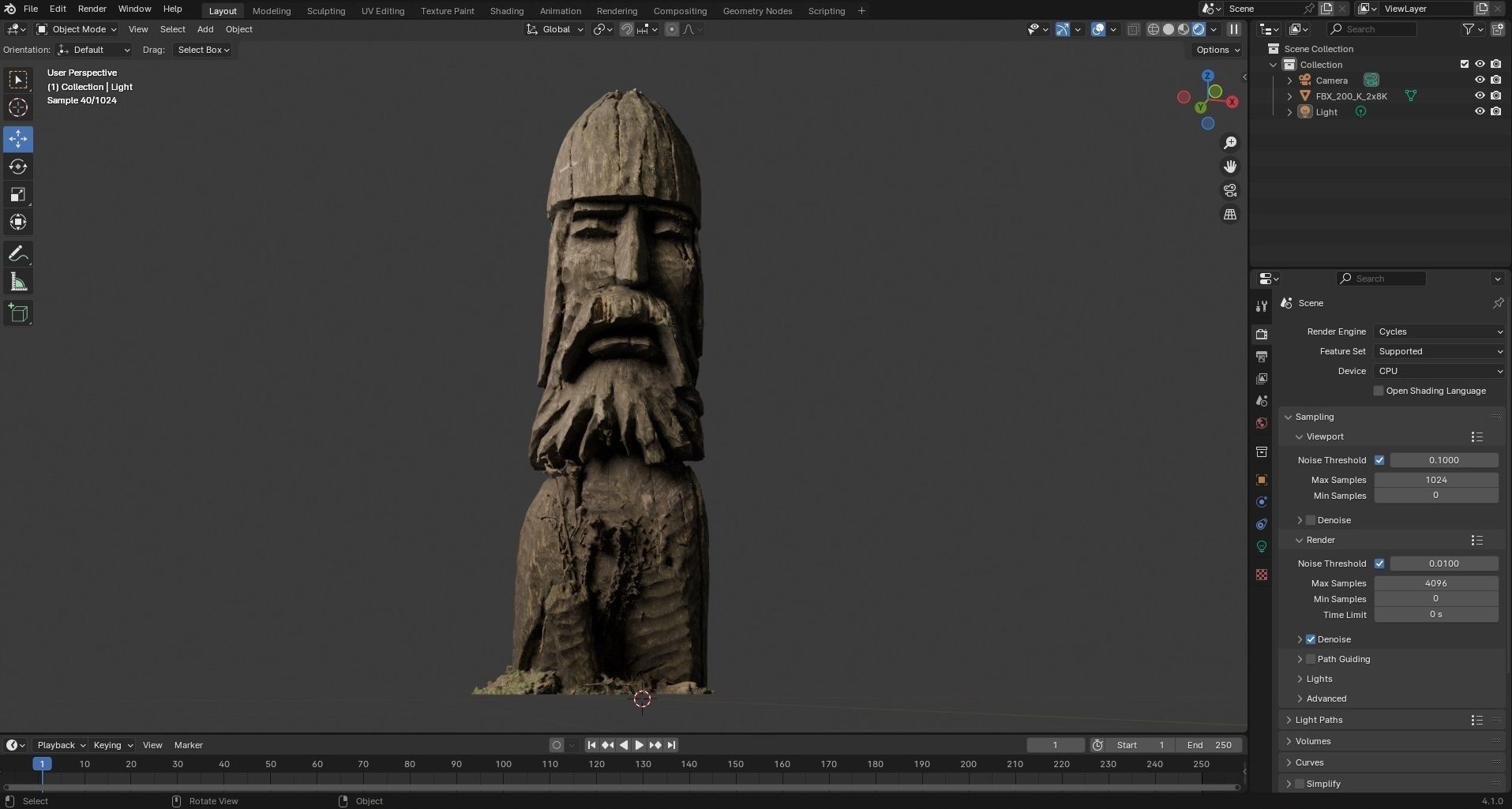Open Drag Select Box dropdown
The height and width of the screenshot is (809, 1512).
click(x=203, y=50)
